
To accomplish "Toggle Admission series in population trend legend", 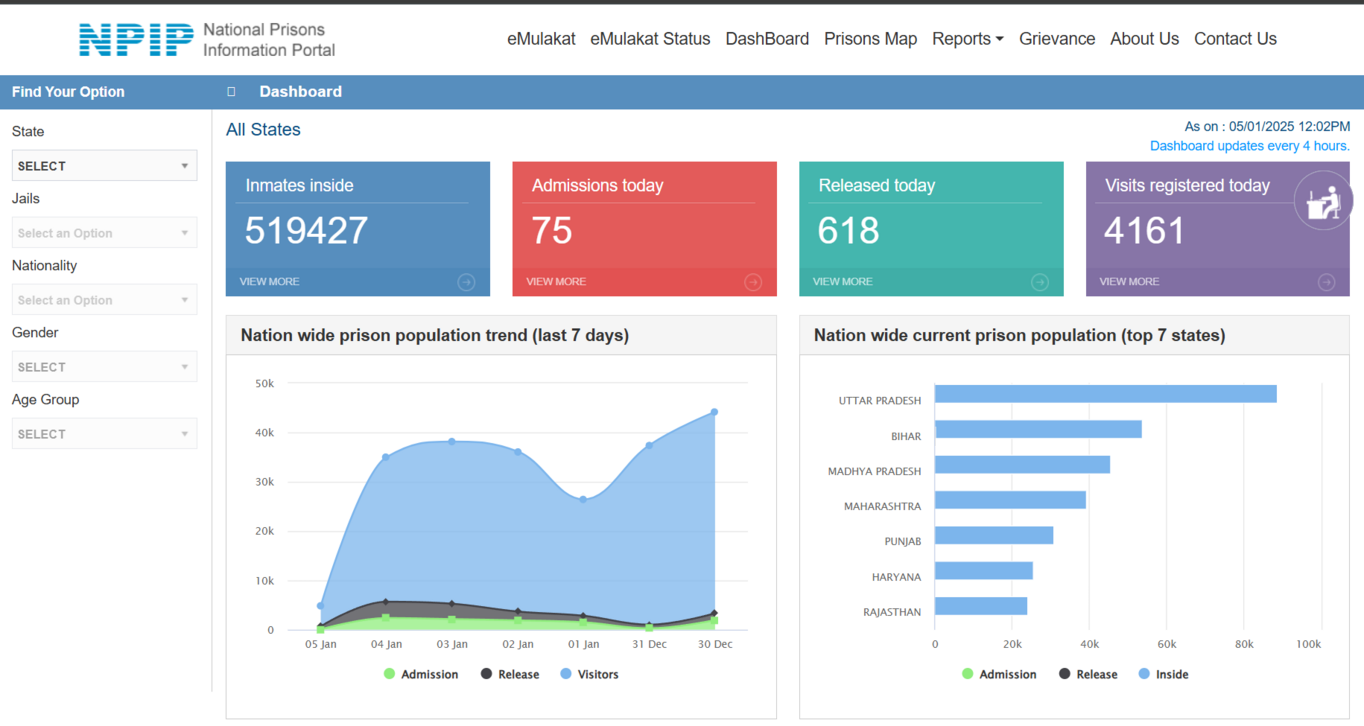I will pos(421,674).
